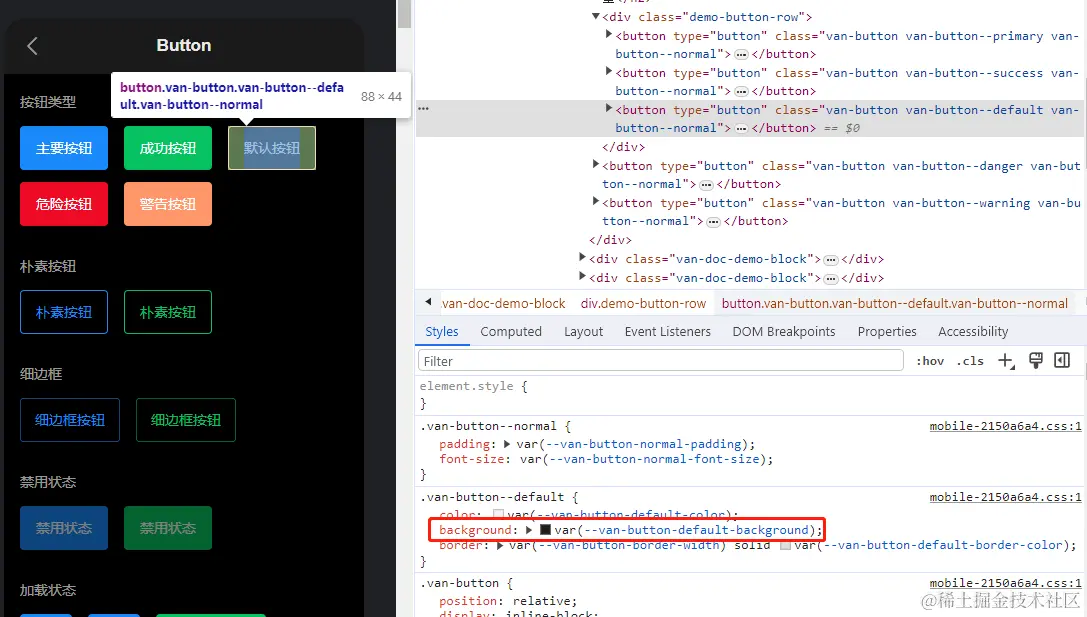1087x617 pixels.
Task: Click the Filter styles input
Action: pyautogui.click(x=661, y=361)
